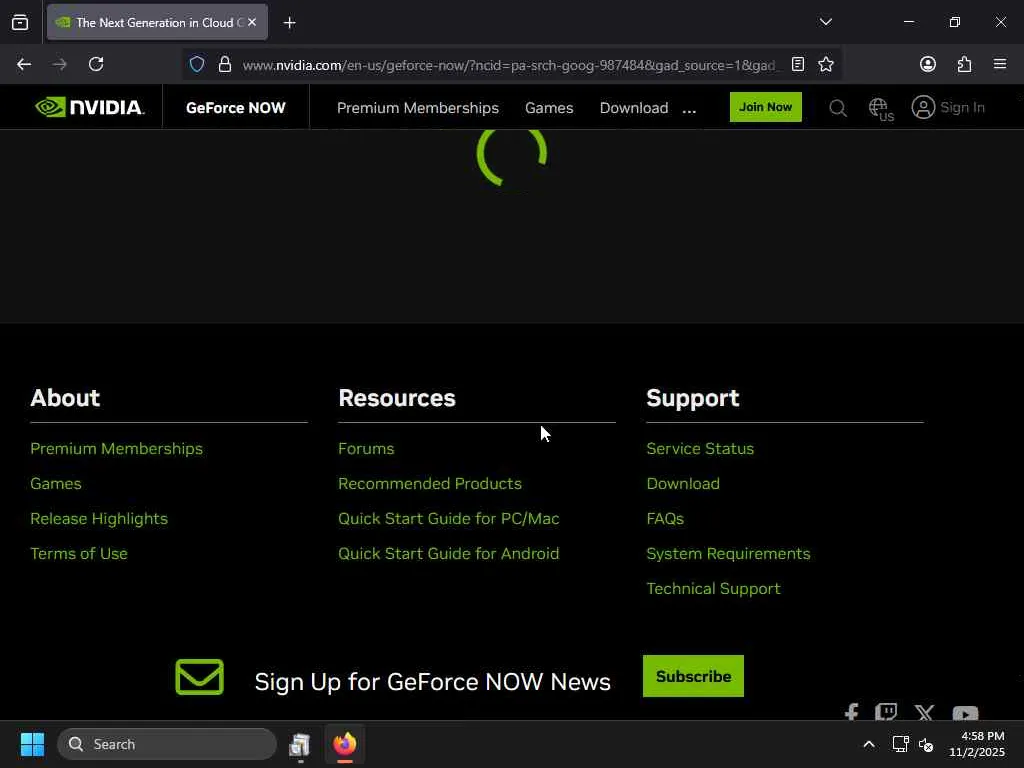Open Quick Start Guide for PC/Mac

coord(449,519)
